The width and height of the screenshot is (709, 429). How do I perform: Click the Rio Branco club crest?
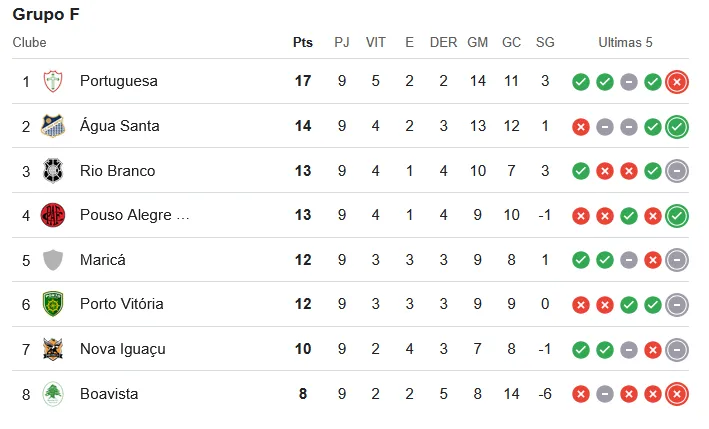click(53, 171)
